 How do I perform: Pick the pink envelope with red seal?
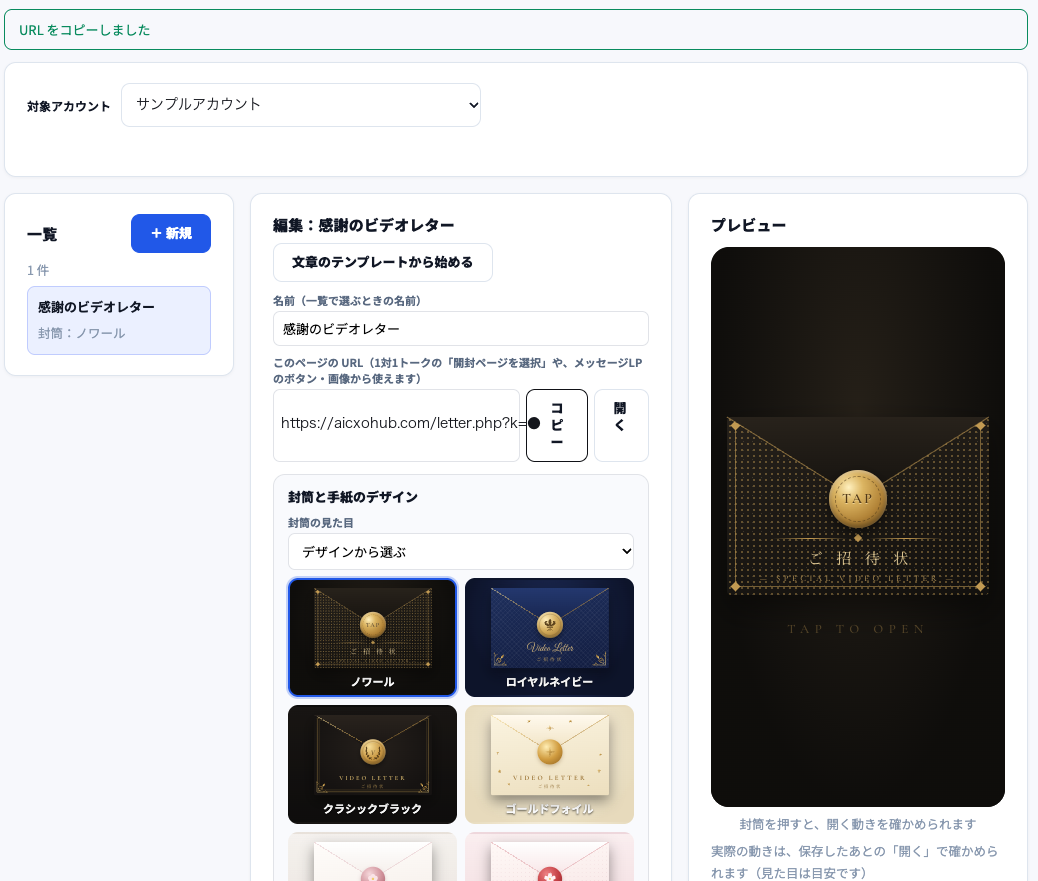tap(549, 857)
